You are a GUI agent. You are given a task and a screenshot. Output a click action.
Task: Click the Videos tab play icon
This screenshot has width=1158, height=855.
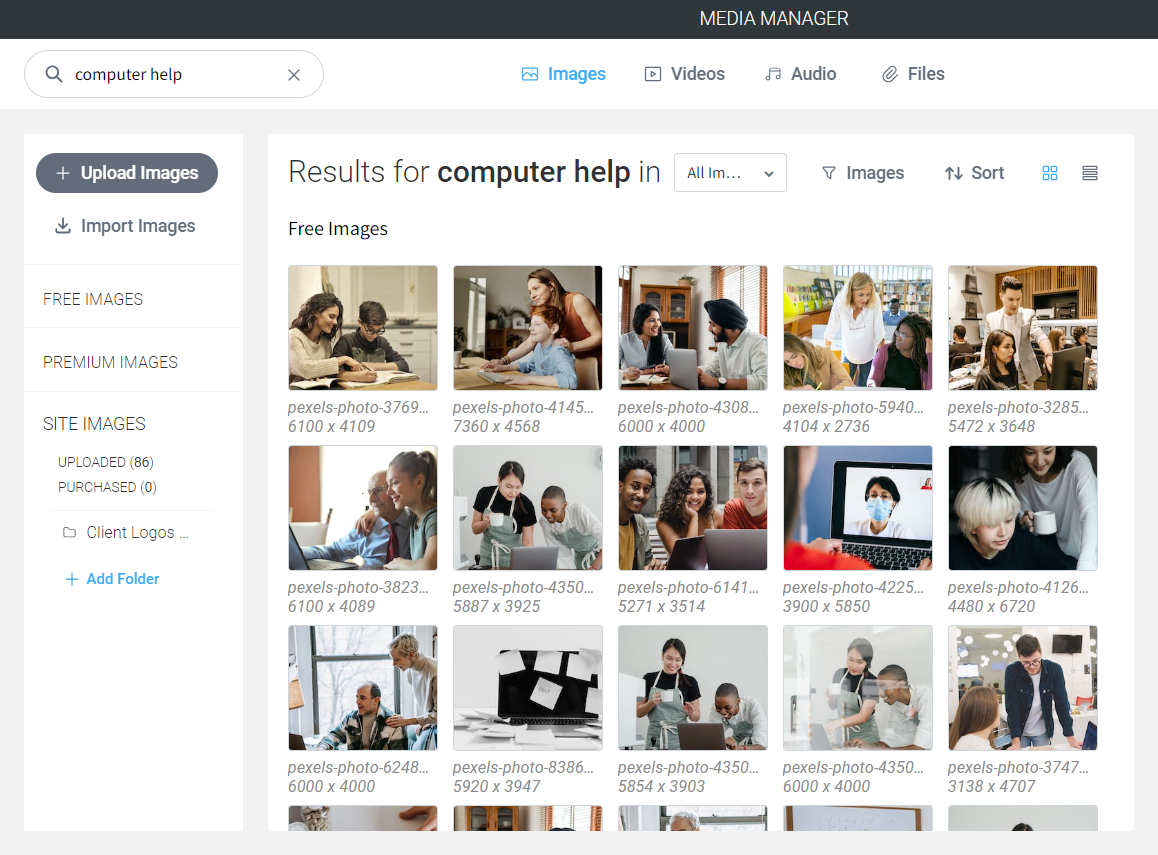pos(653,74)
